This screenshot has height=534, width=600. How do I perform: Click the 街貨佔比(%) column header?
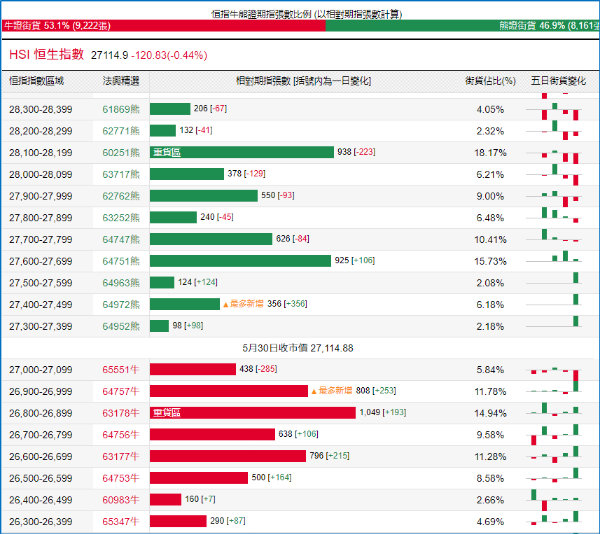point(491,81)
